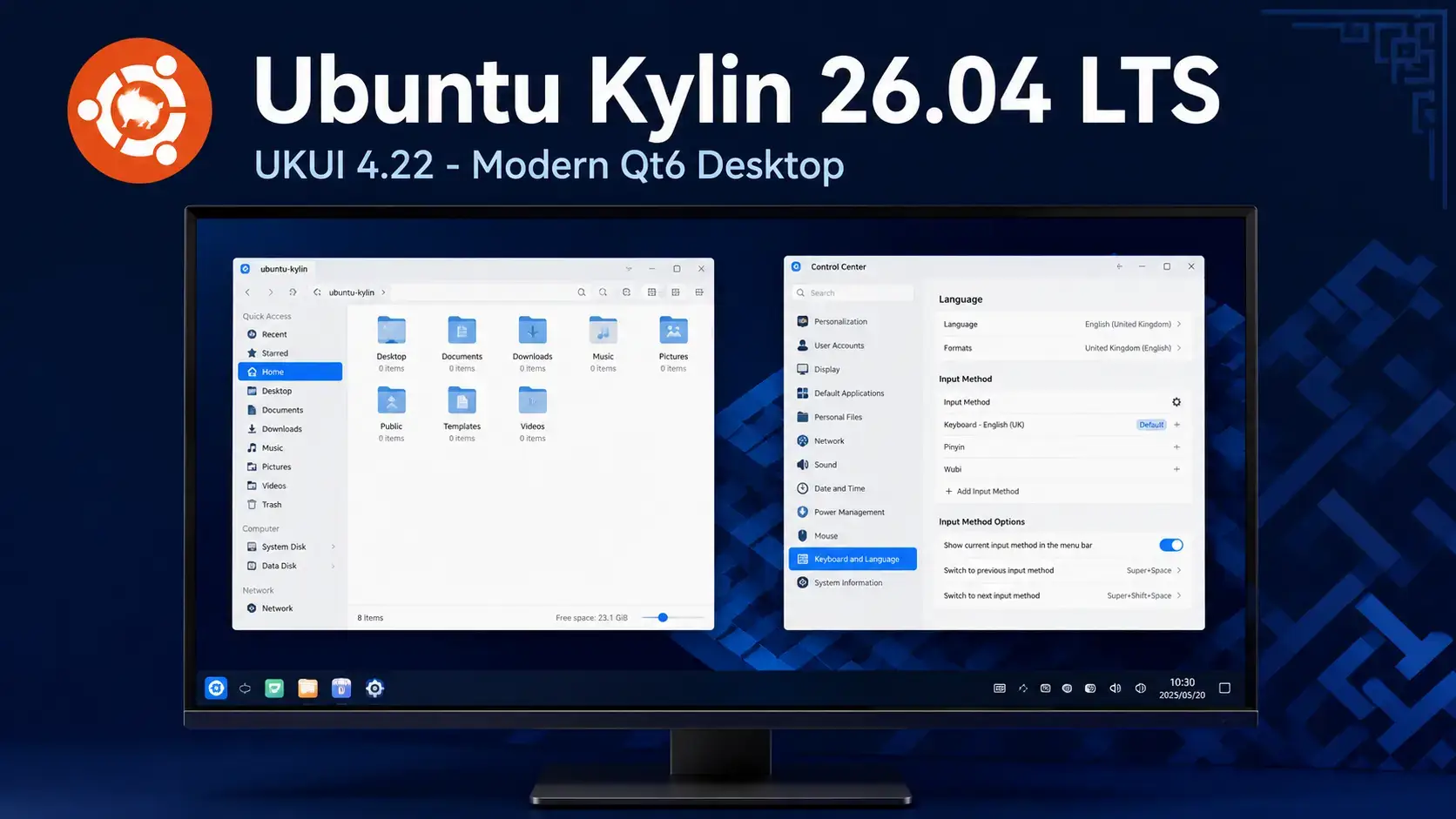This screenshot has width=1456, height=819.
Task: Select Downloads in file manager sidebar
Action: pyautogui.click(x=290, y=429)
